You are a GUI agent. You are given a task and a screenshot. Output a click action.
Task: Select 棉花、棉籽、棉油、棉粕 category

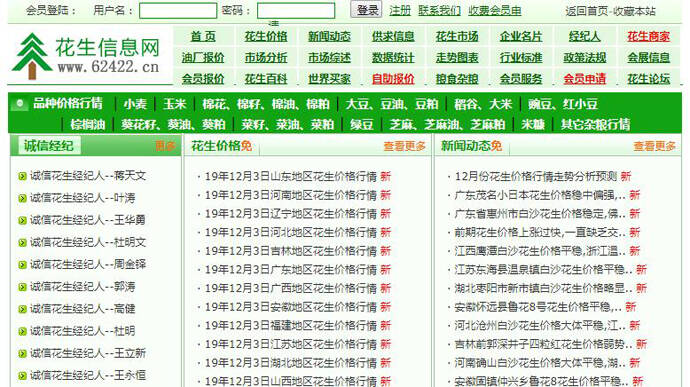point(266,104)
